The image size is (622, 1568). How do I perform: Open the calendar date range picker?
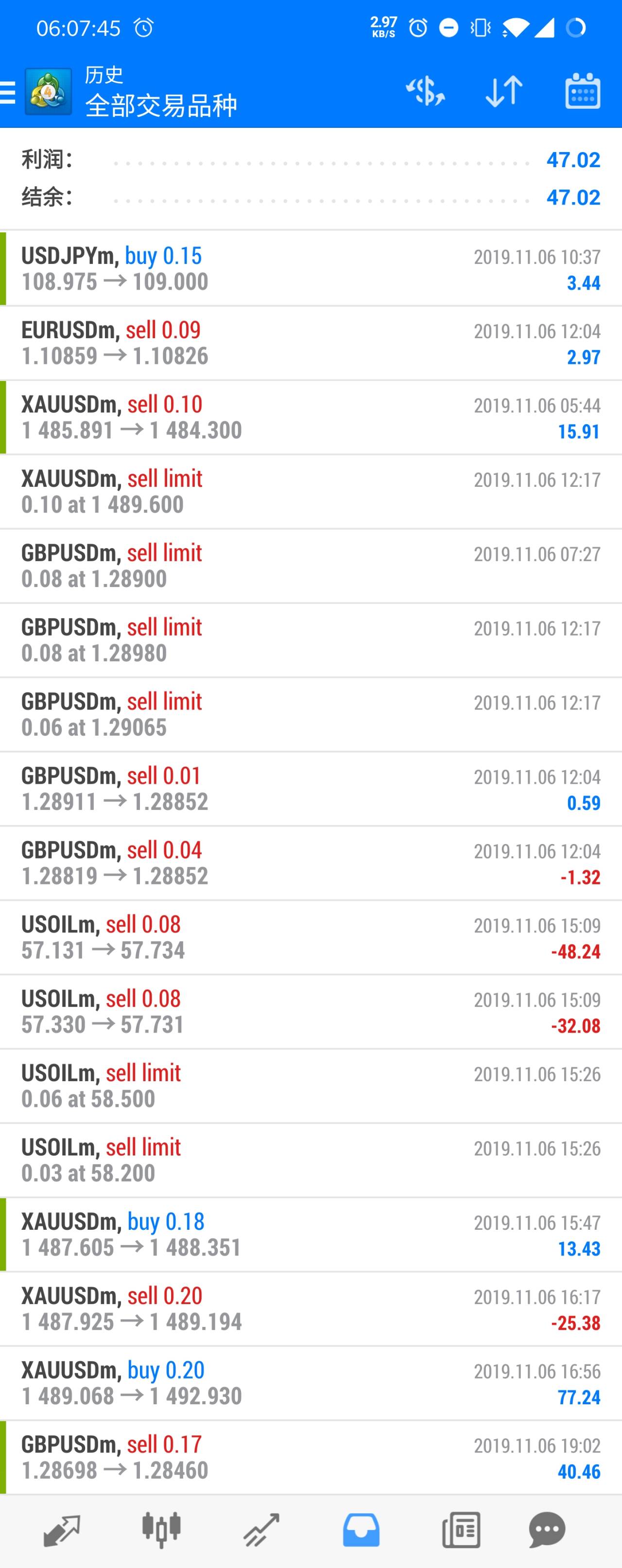pyautogui.click(x=583, y=91)
